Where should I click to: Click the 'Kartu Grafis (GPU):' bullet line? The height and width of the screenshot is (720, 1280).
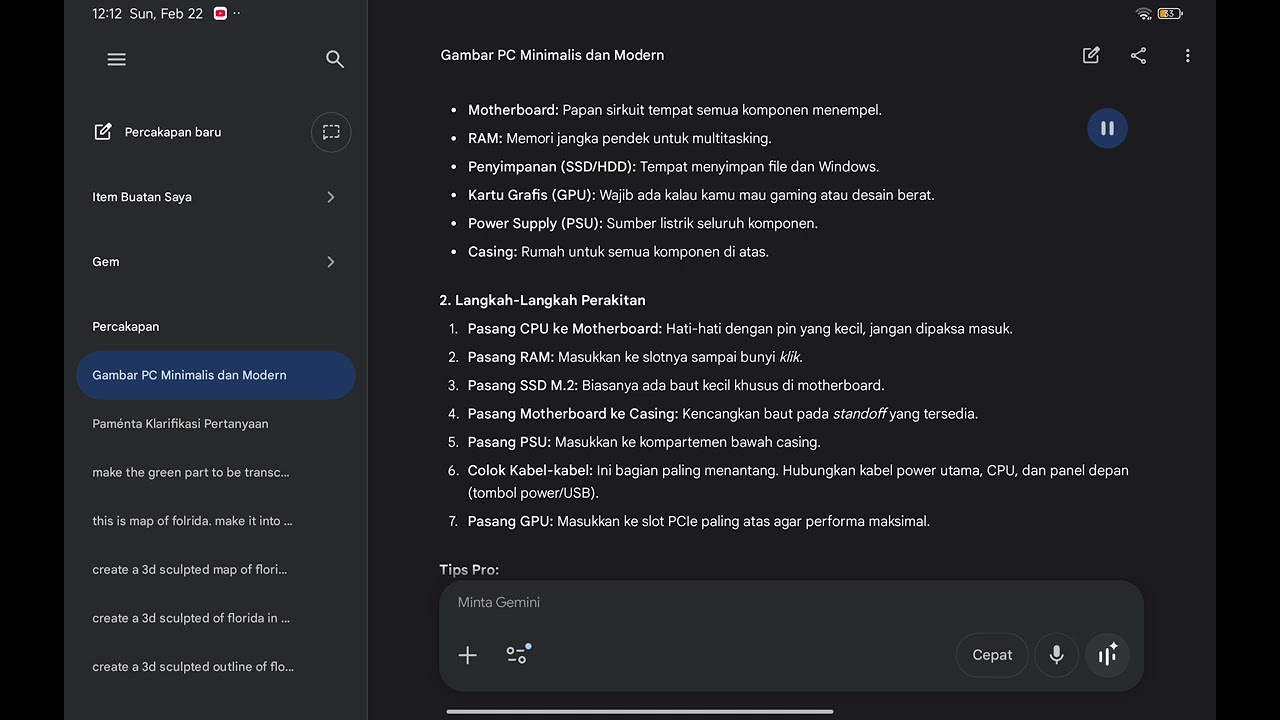tap(701, 195)
